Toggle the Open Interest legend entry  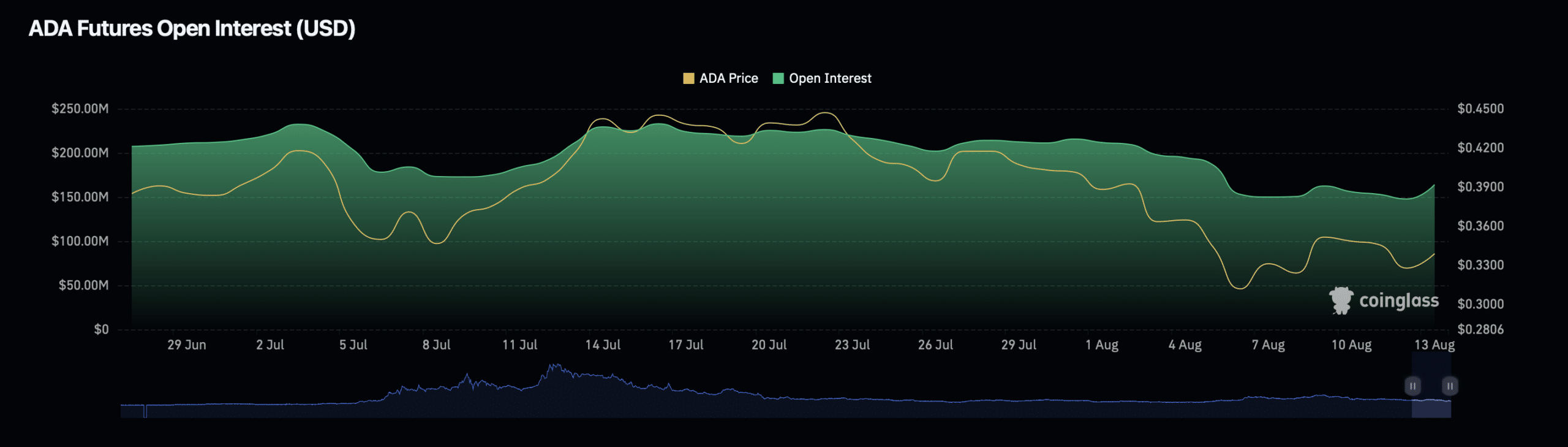(x=822, y=78)
